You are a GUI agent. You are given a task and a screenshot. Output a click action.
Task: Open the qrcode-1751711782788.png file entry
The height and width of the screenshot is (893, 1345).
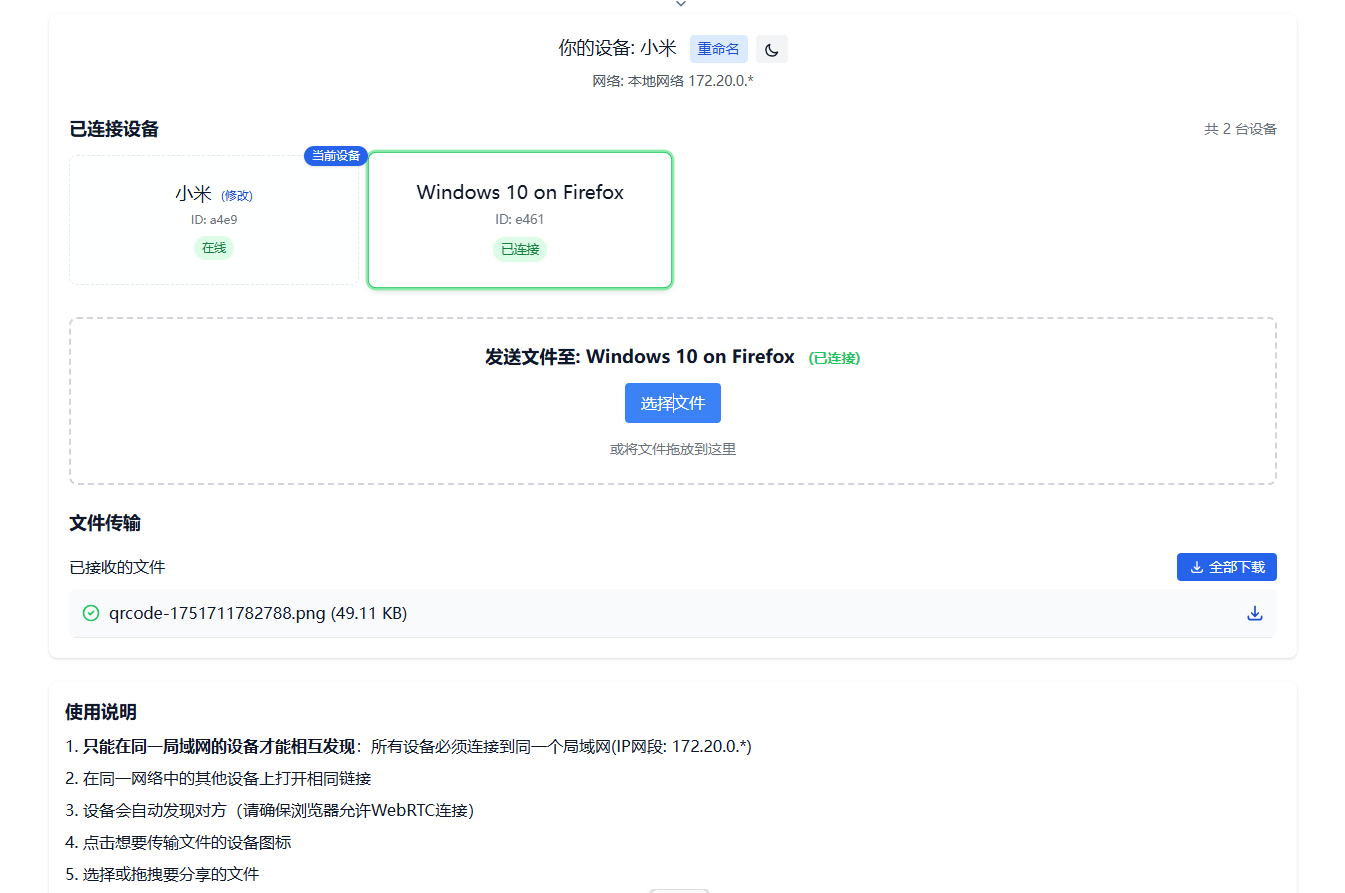coord(255,612)
